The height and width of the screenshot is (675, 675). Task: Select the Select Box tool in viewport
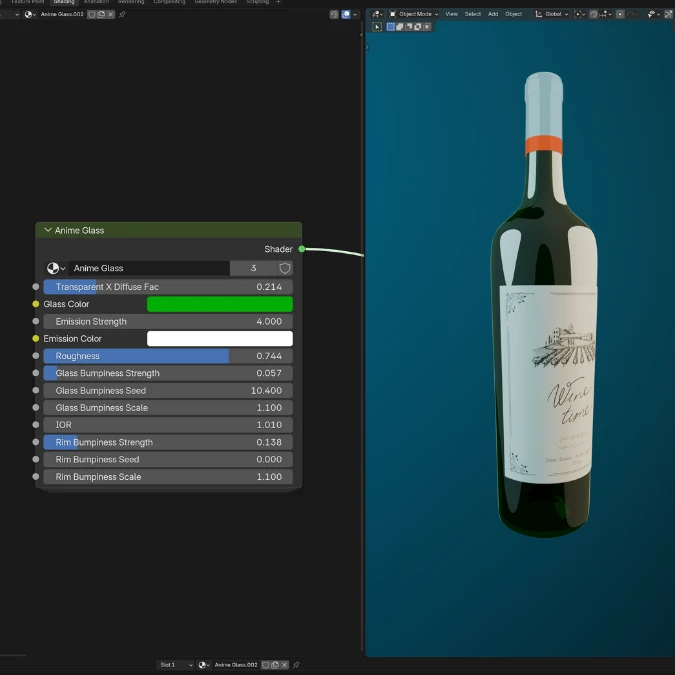[x=377, y=27]
